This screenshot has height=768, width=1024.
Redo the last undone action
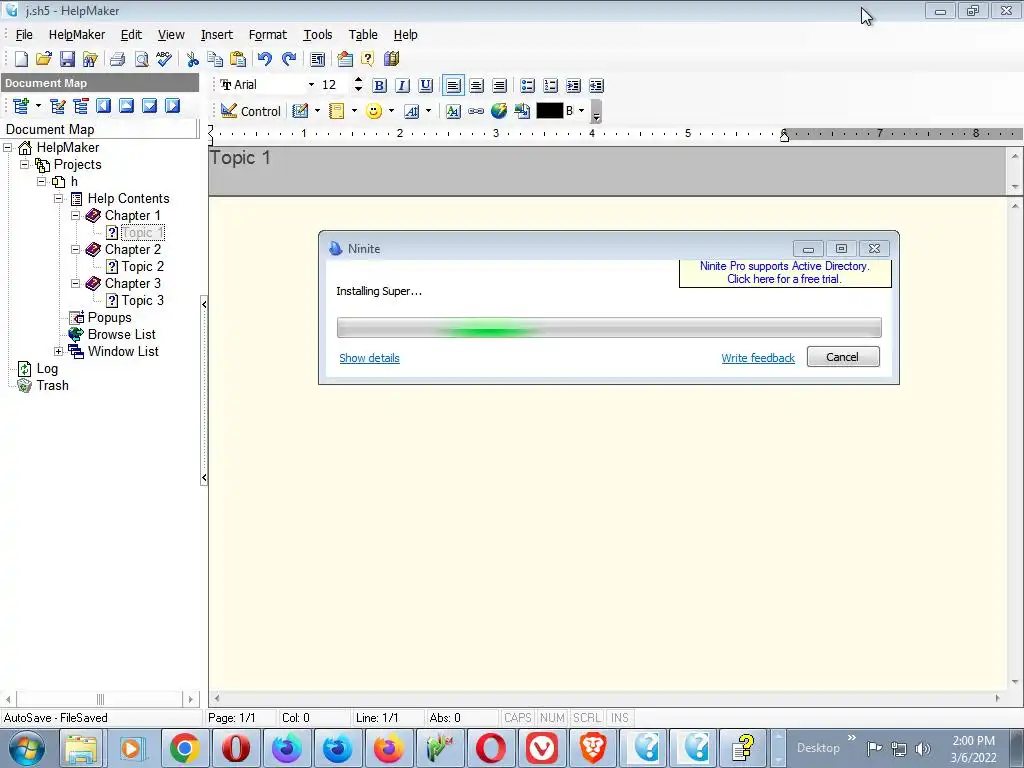point(289,59)
